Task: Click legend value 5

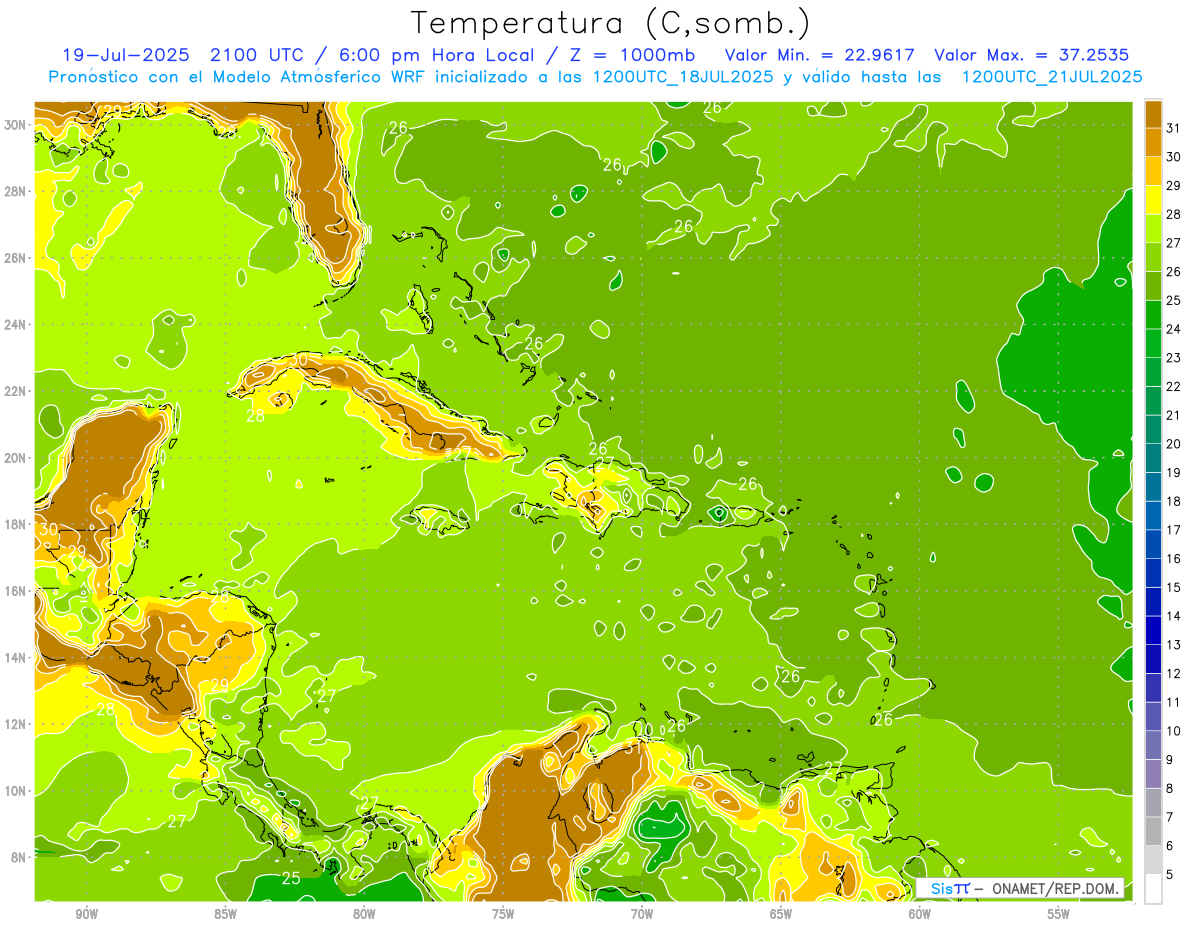Action: tap(1170, 875)
